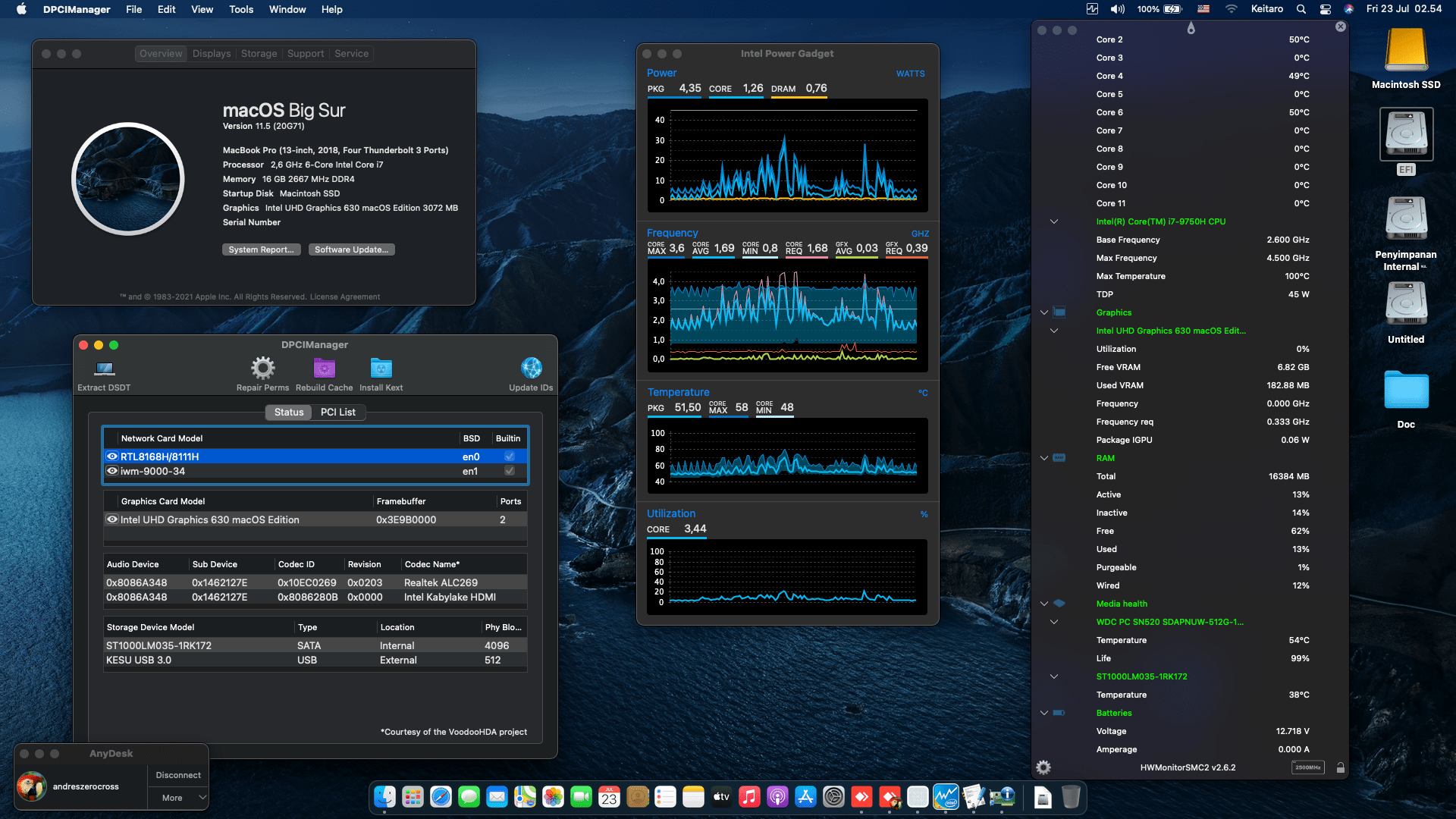This screenshot has height=819, width=1456.
Task: Click the Update IDs globe icon
Action: coord(531,369)
